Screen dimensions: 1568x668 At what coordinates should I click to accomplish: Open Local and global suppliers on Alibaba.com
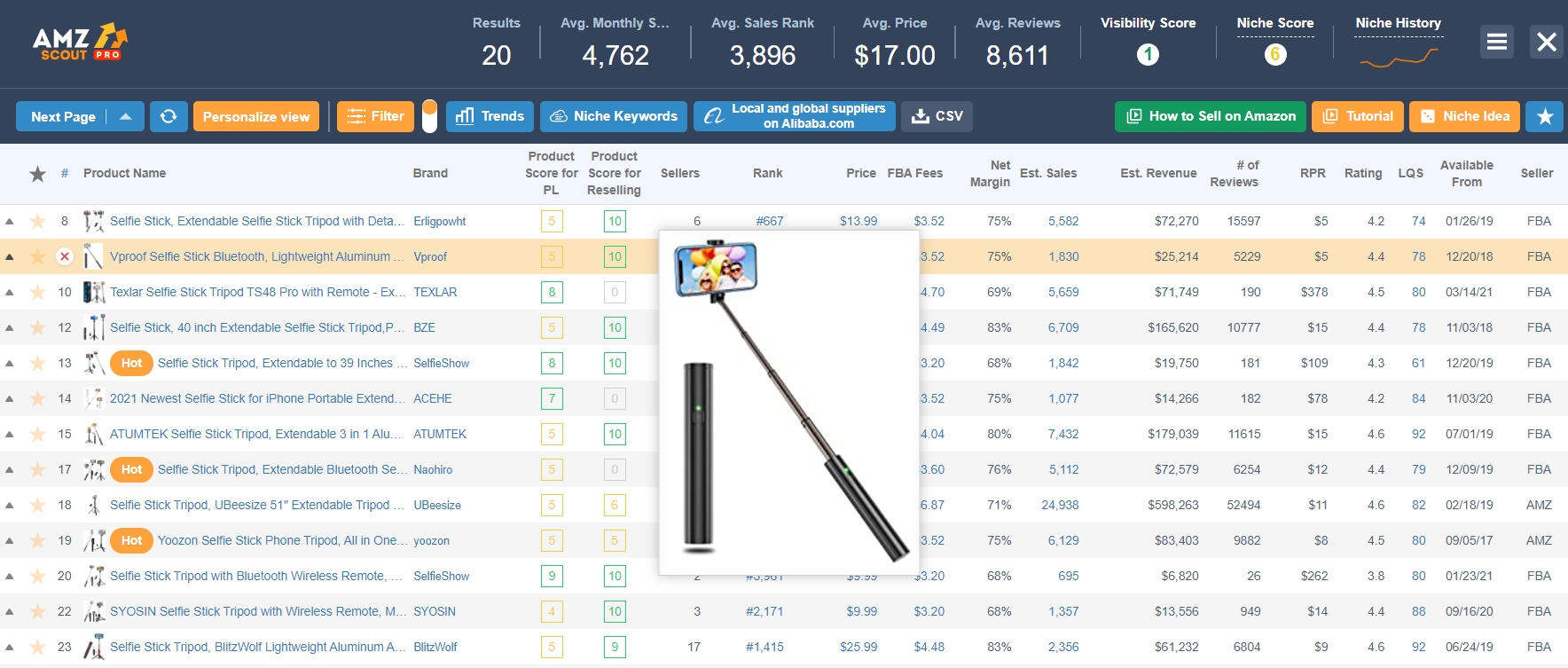coord(795,116)
